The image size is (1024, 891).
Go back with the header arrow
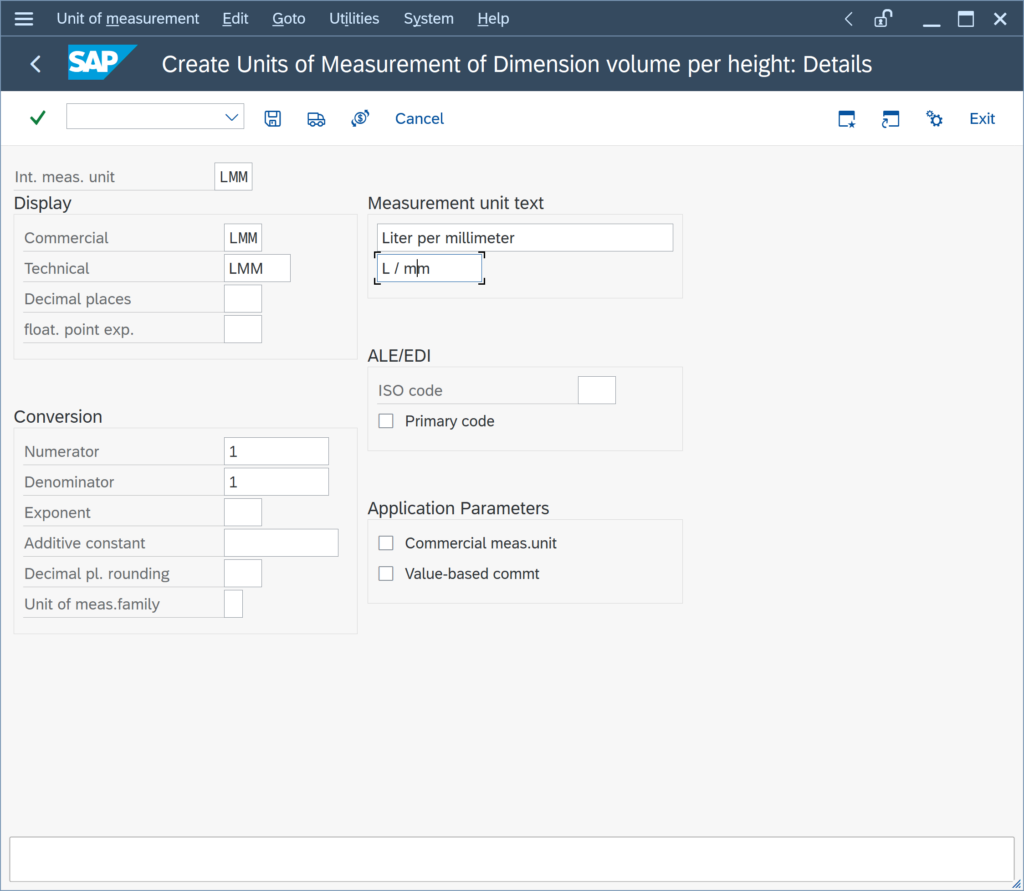(x=35, y=64)
